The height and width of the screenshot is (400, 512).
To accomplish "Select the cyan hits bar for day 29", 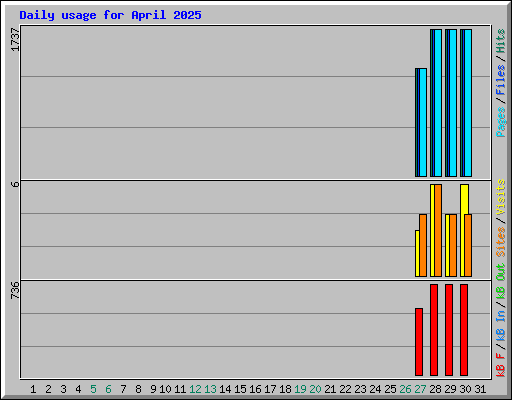I will (453, 103).
